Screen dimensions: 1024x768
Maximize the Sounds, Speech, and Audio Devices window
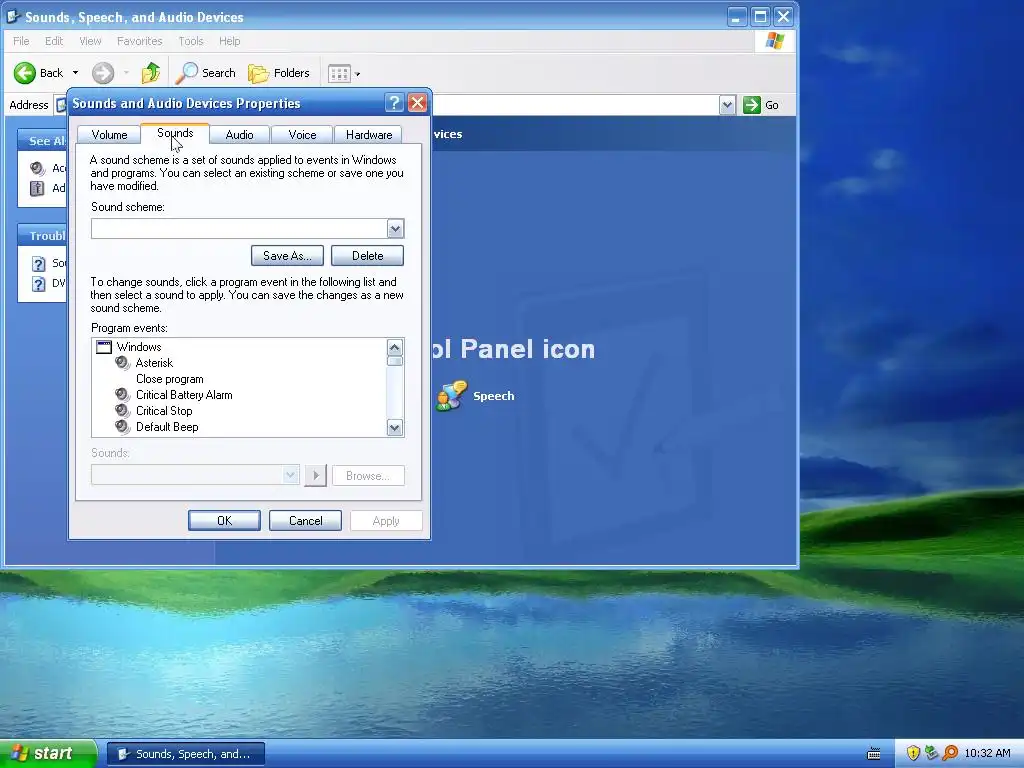760,16
